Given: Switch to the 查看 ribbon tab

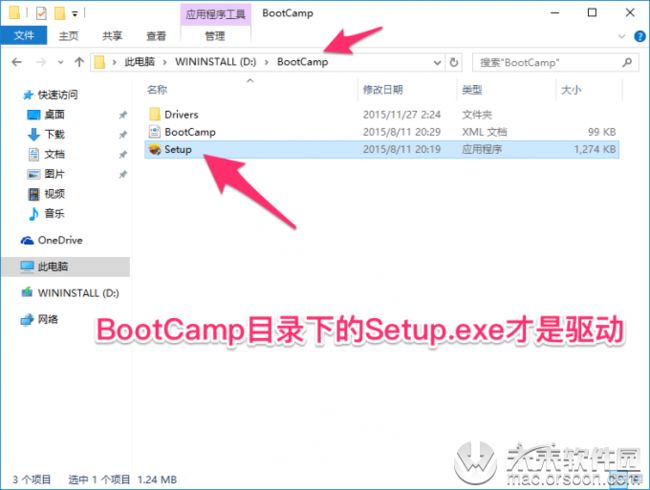Looking at the screenshot, I should (156, 36).
